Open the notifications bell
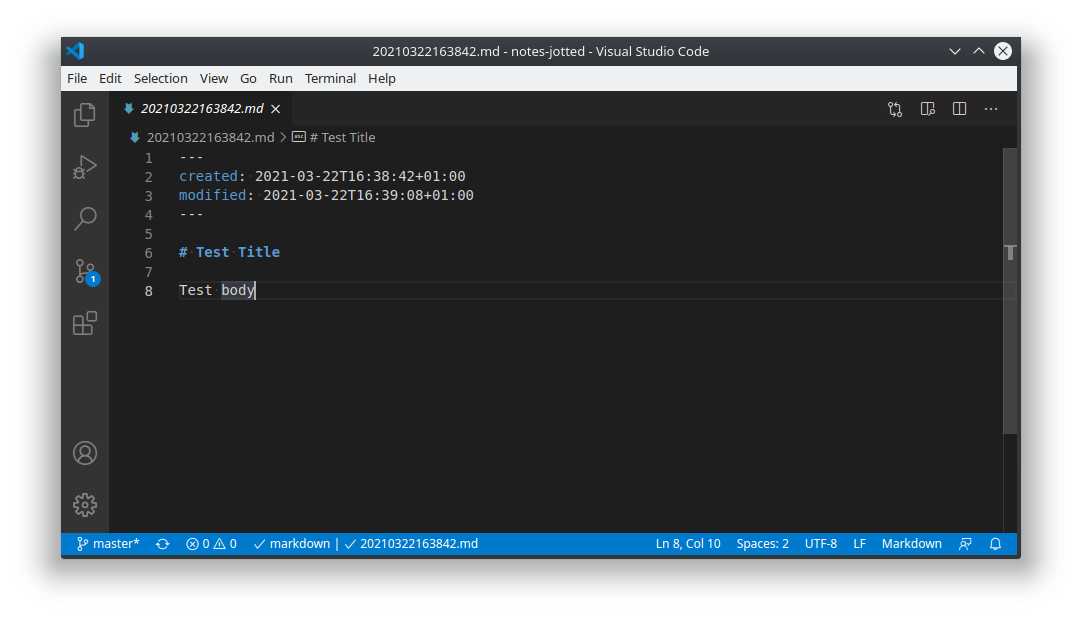The width and height of the screenshot is (1082, 620). coord(995,543)
